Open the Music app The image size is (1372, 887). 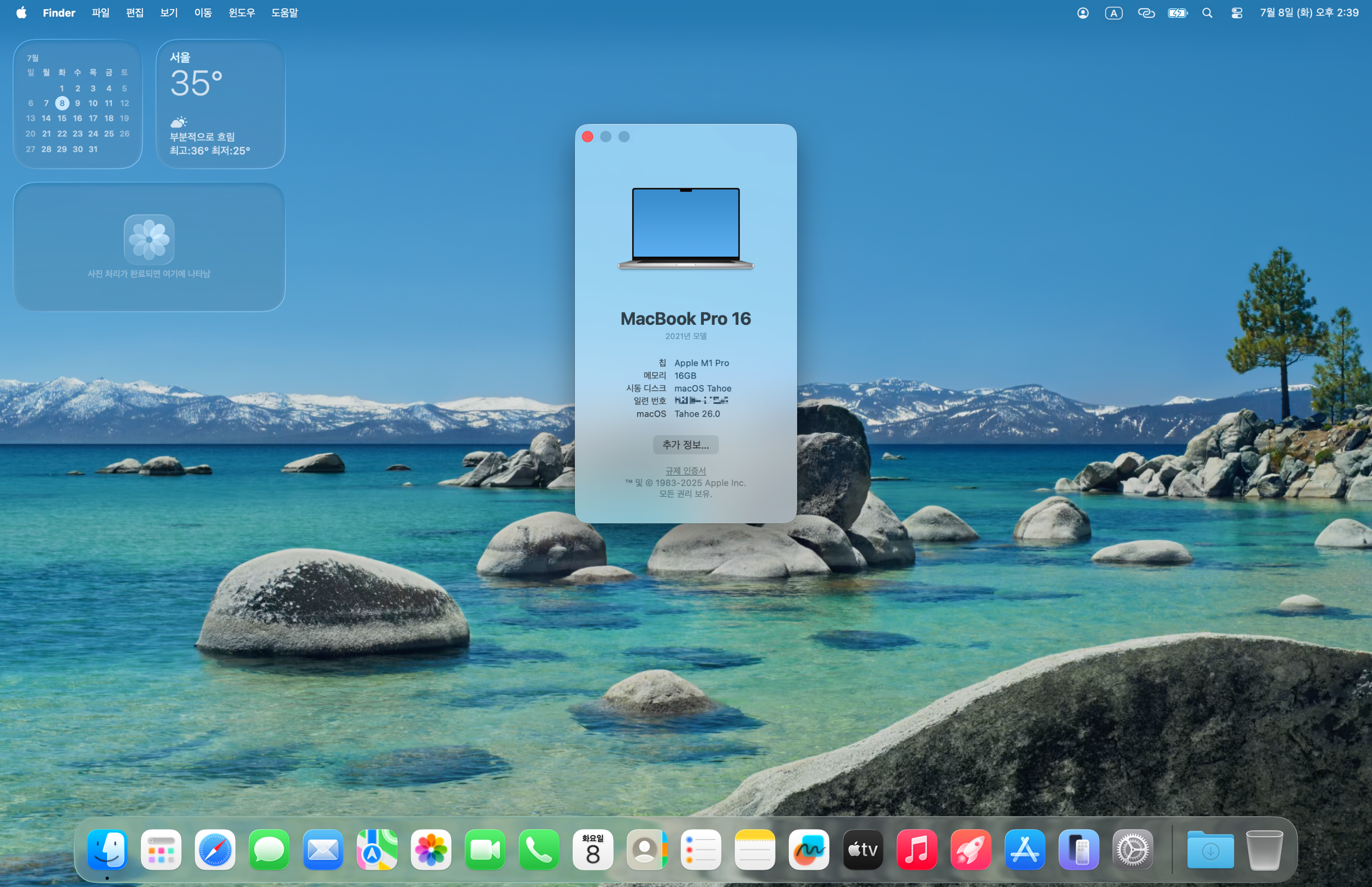click(x=916, y=849)
